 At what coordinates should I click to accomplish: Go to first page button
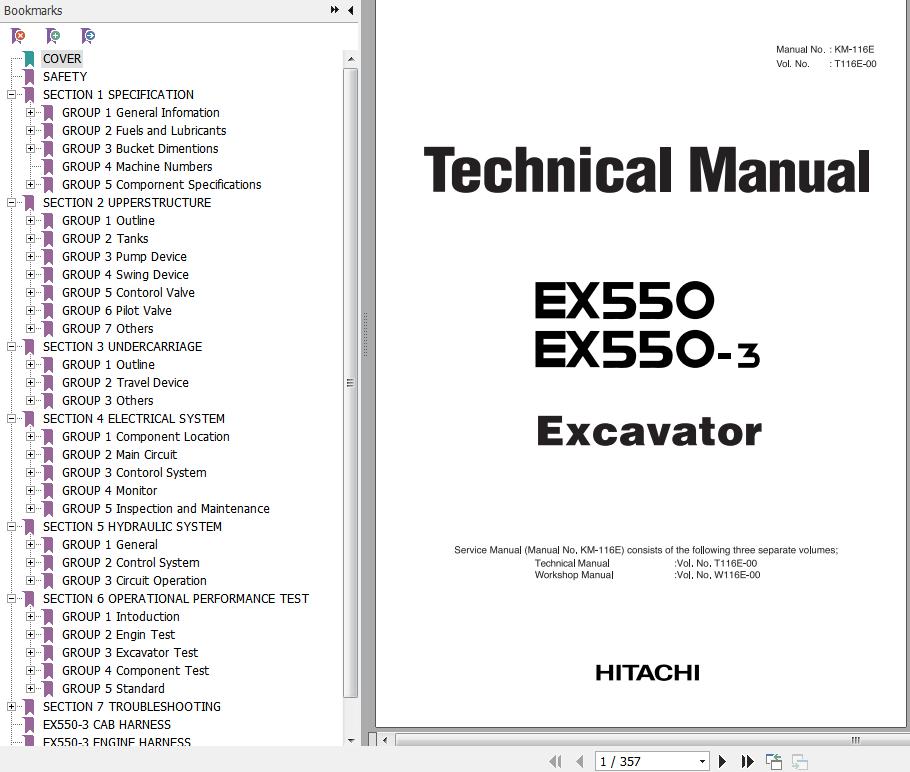pos(555,761)
